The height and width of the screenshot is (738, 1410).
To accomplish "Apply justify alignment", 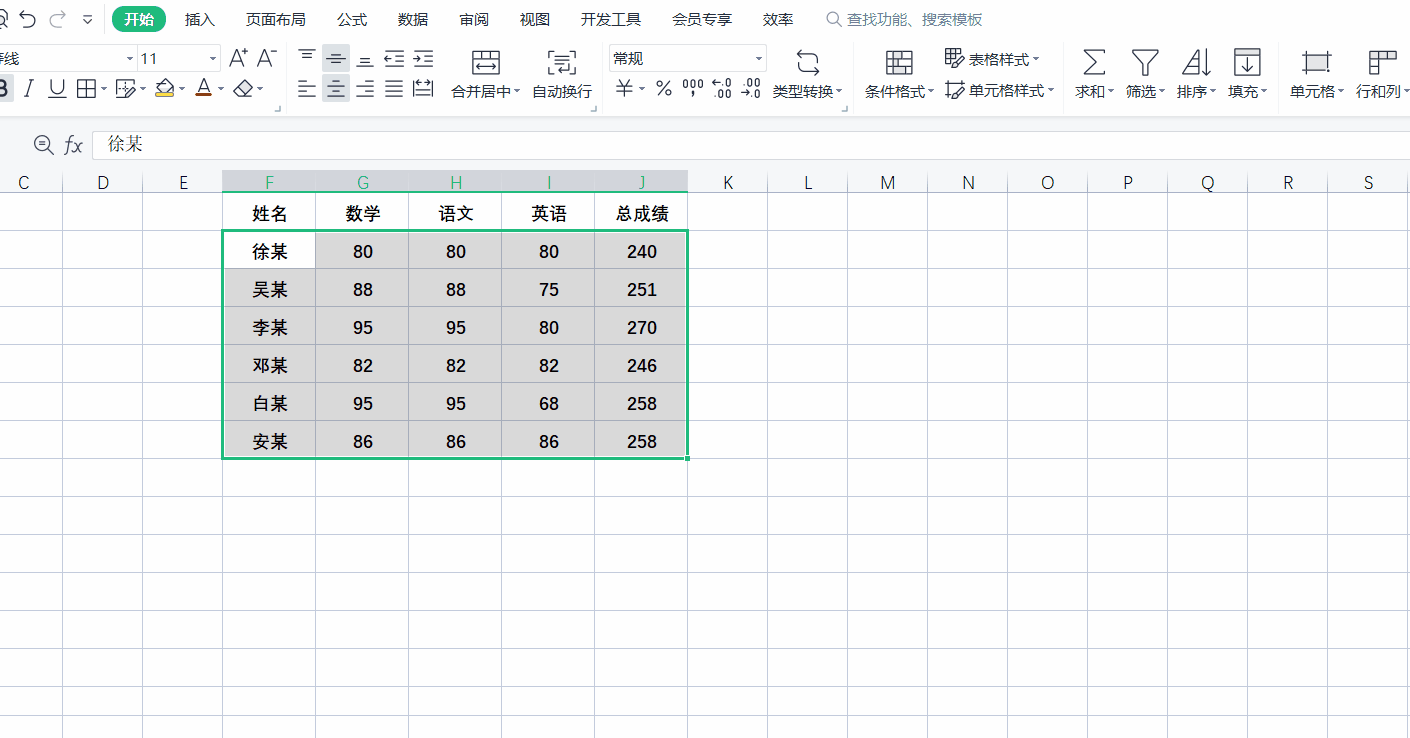I will 394,89.
